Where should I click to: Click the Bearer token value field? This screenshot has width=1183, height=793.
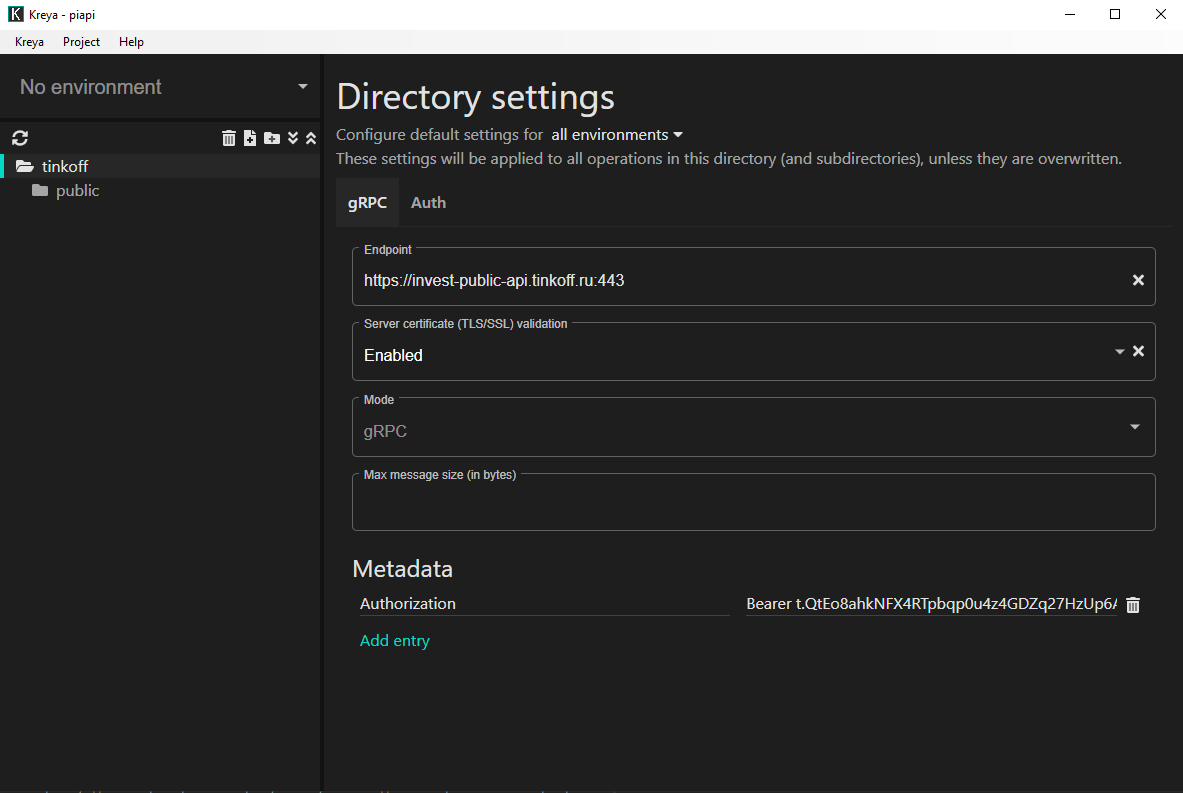[x=931, y=604]
